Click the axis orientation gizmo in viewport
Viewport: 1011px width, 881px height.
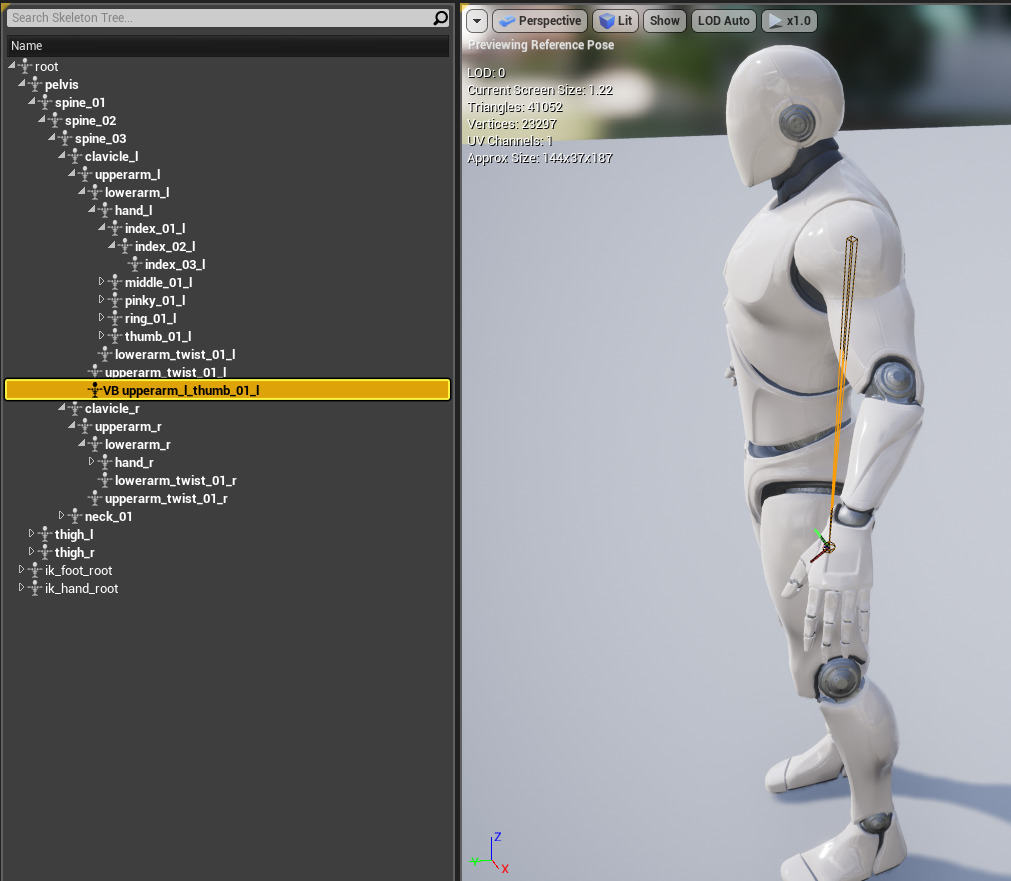click(x=489, y=853)
